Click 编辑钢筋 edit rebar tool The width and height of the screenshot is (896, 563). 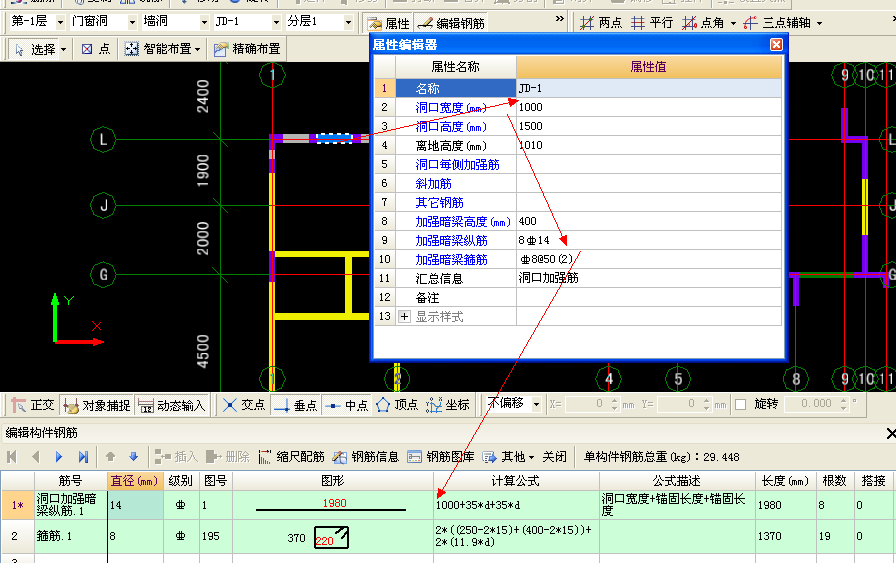(451, 23)
